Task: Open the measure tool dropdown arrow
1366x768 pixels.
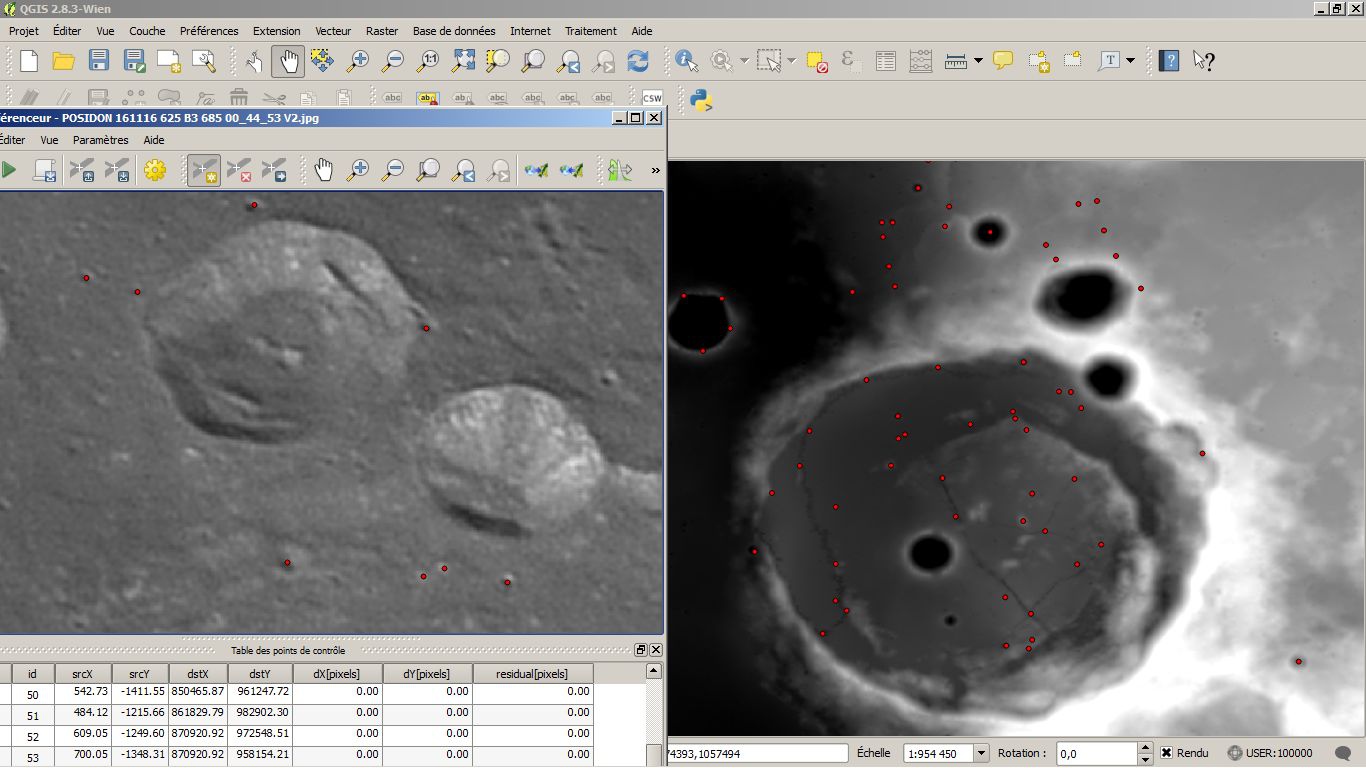Action: pos(978,61)
